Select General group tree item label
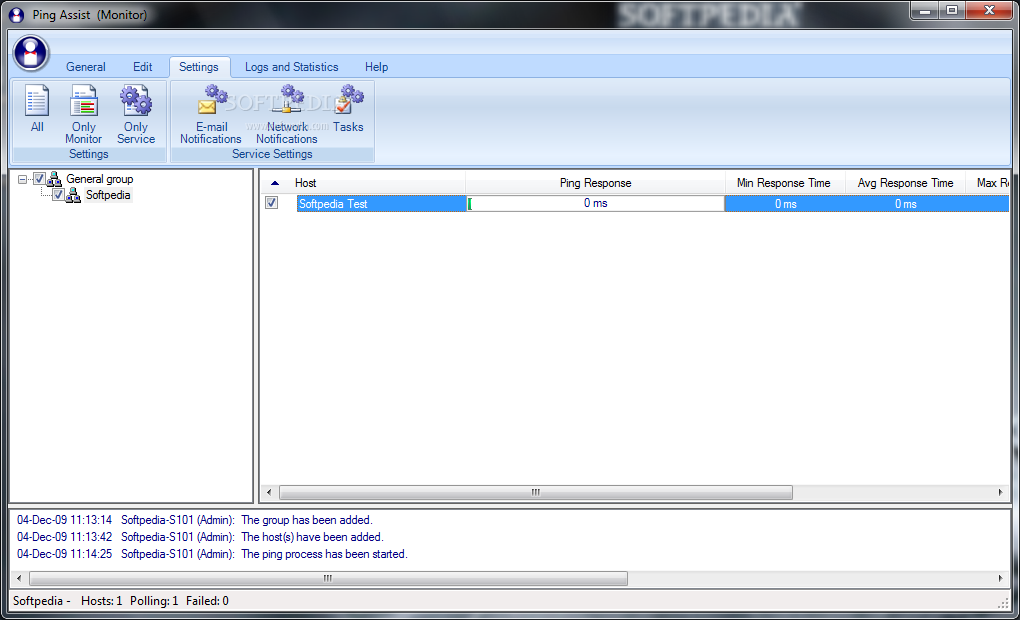1020x620 pixels. [x=100, y=179]
